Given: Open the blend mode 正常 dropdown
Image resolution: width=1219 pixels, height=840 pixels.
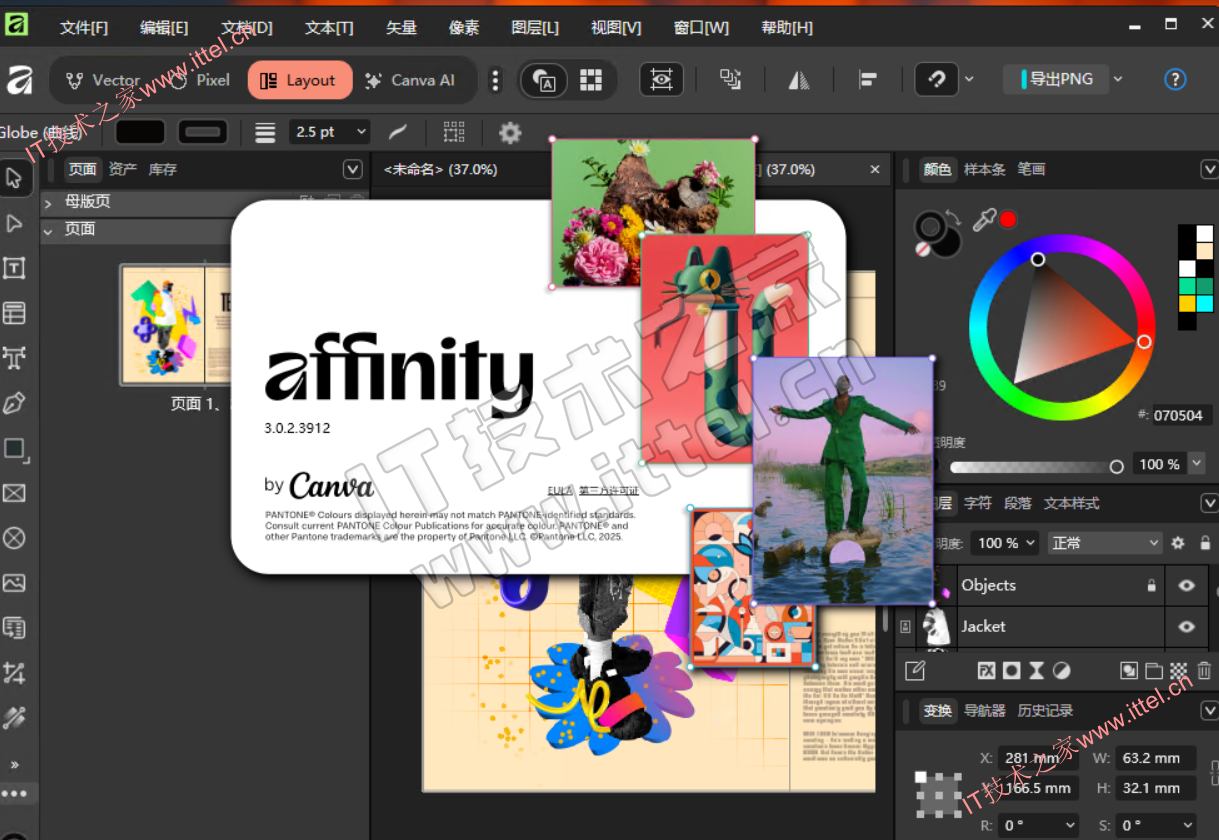Looking at the screenshot, I should click(x=1104, y=543).
